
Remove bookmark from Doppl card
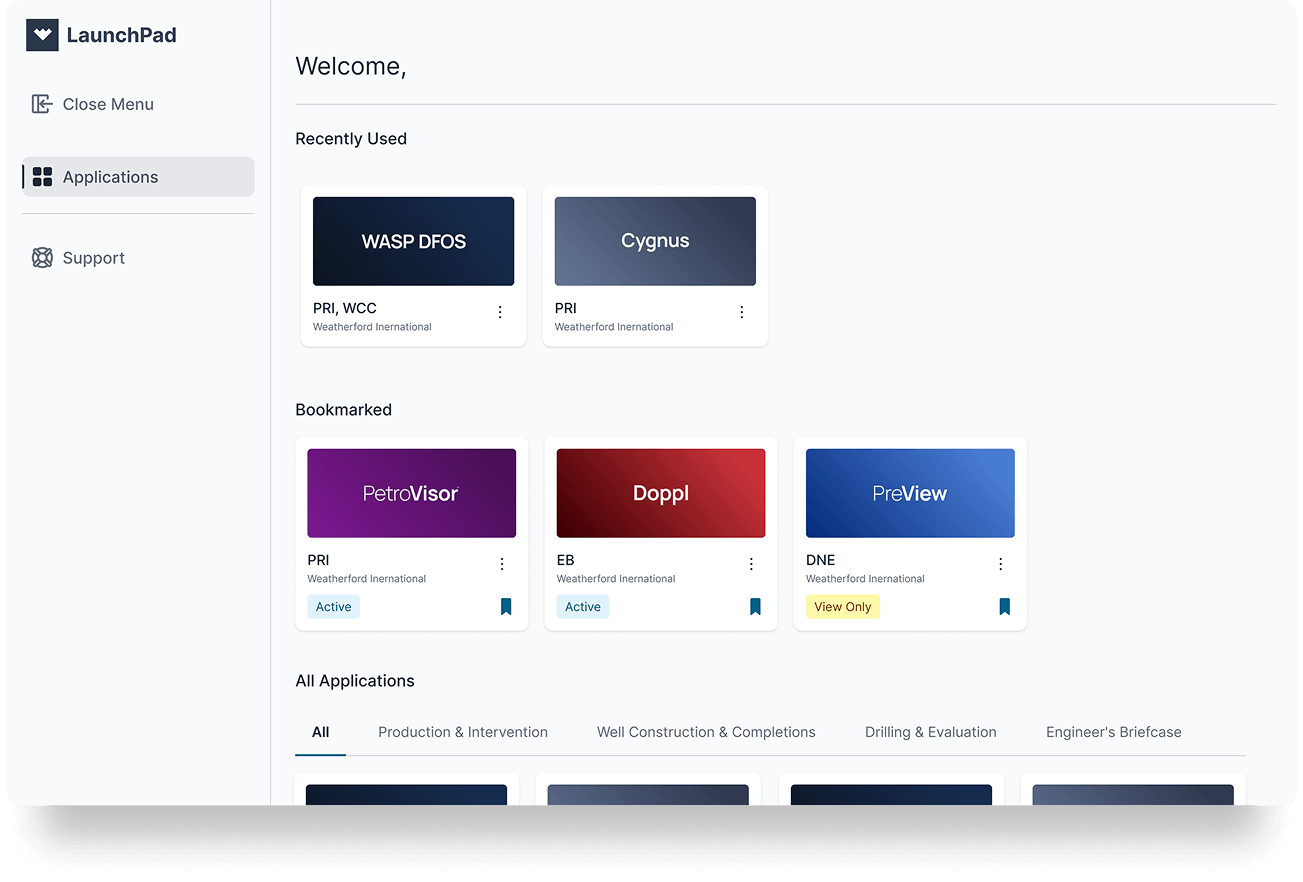point(755,607)
